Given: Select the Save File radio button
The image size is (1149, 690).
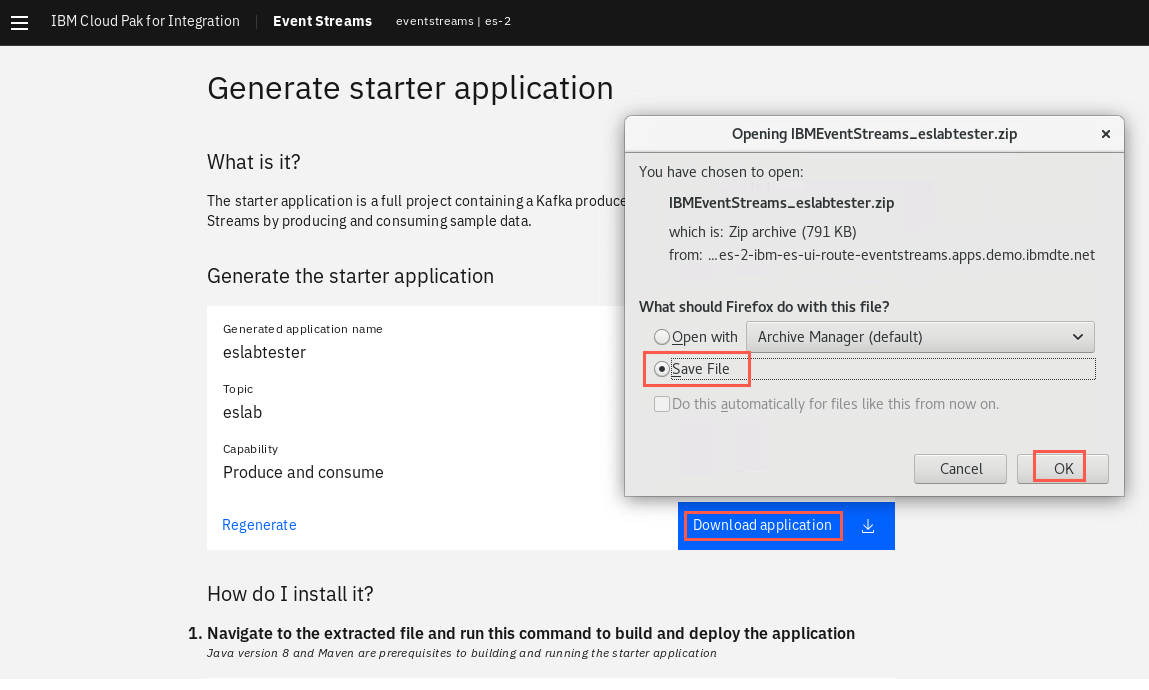Looking at the screenshot, I should tap(662, 369).
